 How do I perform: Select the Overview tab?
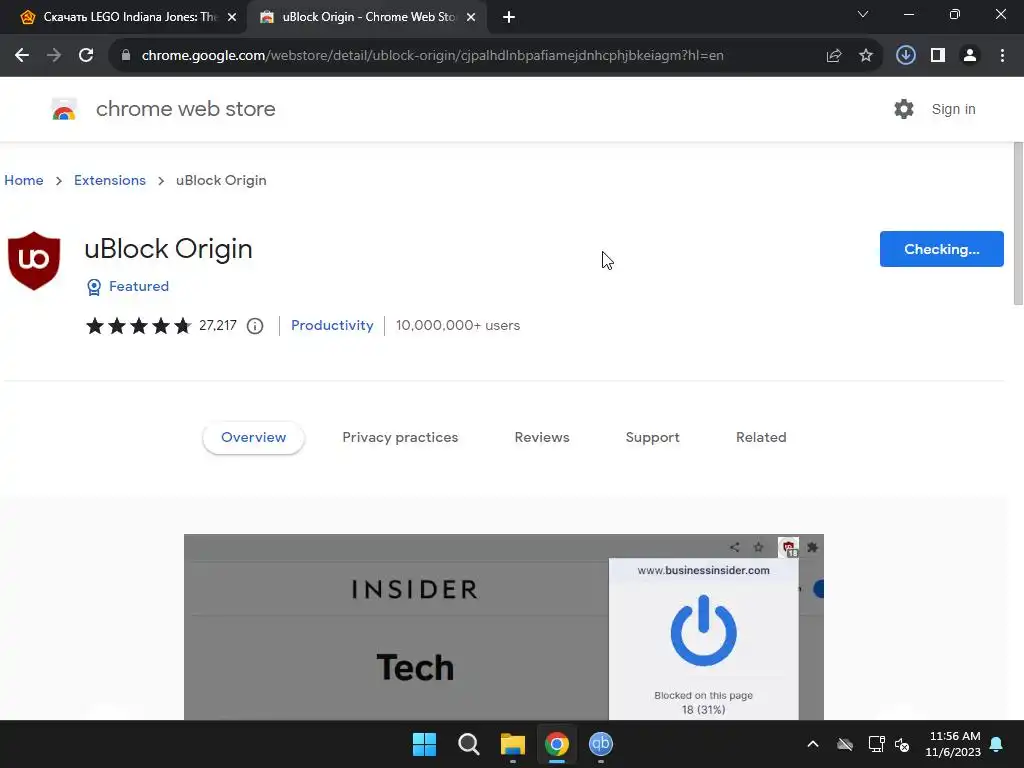coord(253,438)
